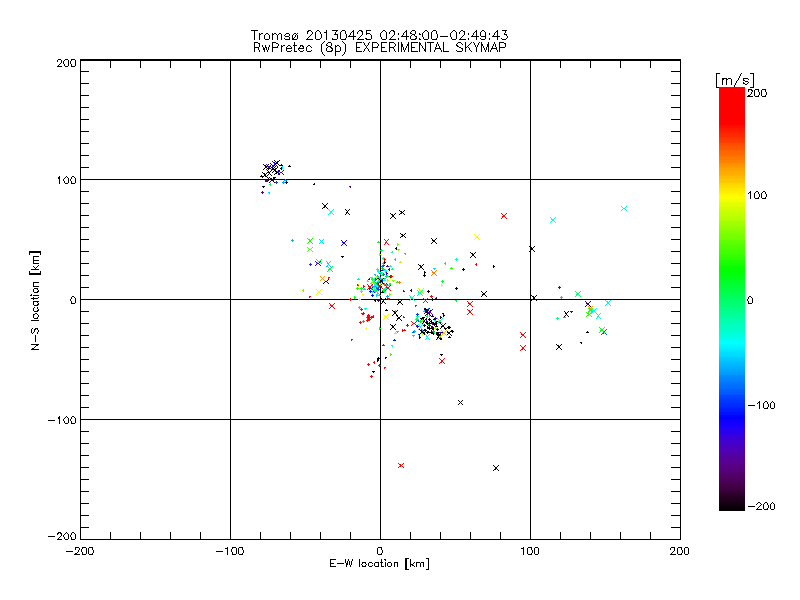This screenshot has height=600, width=800.
Task: Select the cyan cross farthest east near 75 km north
Action: tap(624, 208)
